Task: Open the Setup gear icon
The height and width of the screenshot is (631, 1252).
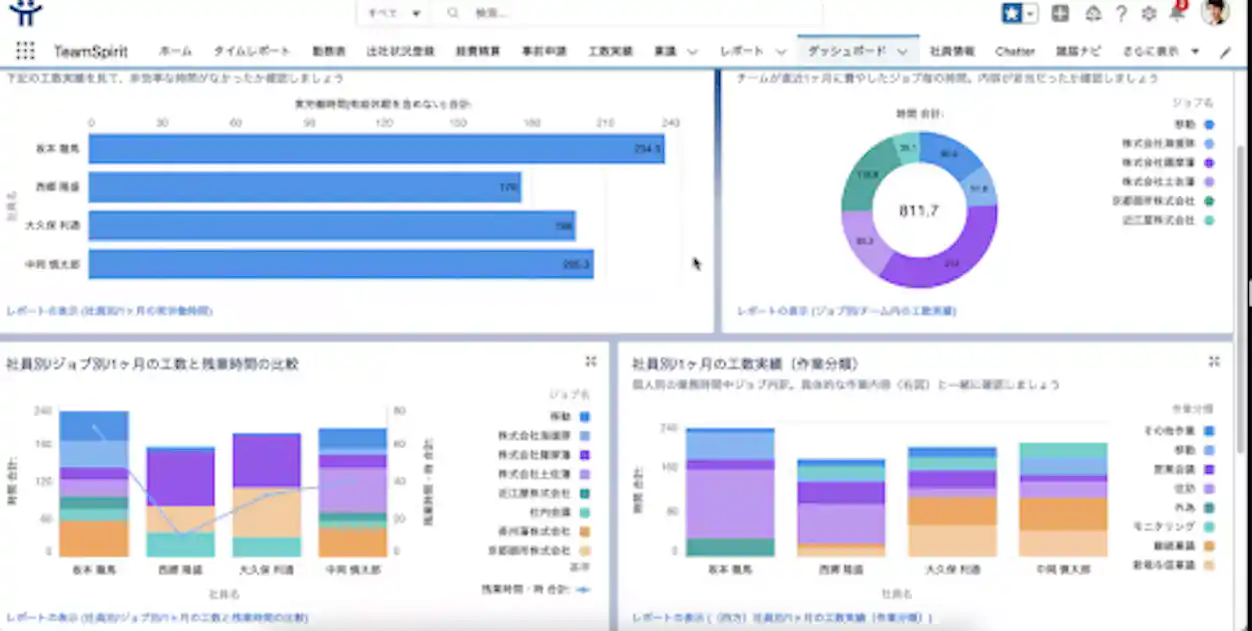Action: tap(1149, 14)
